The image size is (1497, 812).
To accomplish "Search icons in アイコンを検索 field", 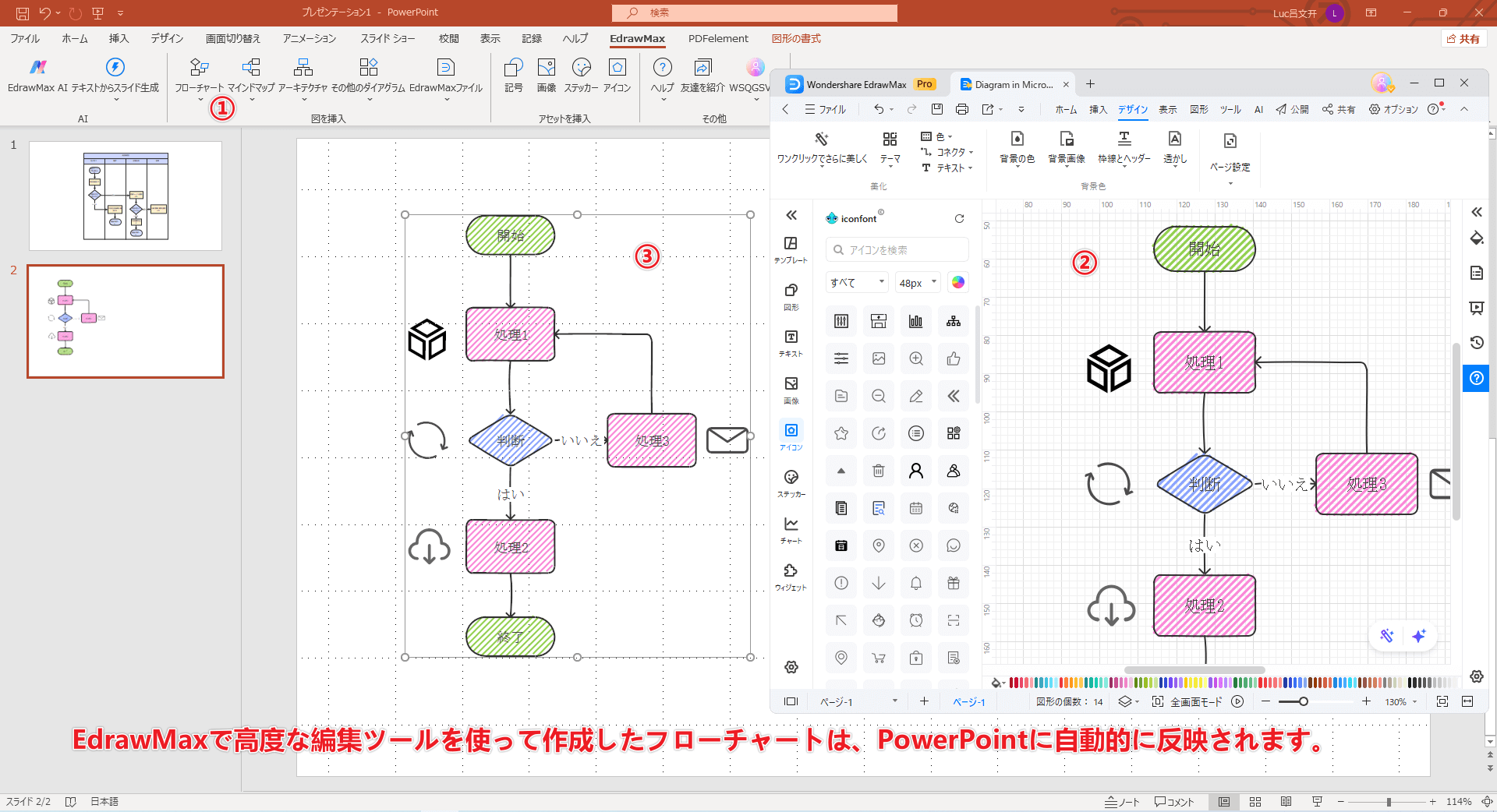I will (897, 250).
